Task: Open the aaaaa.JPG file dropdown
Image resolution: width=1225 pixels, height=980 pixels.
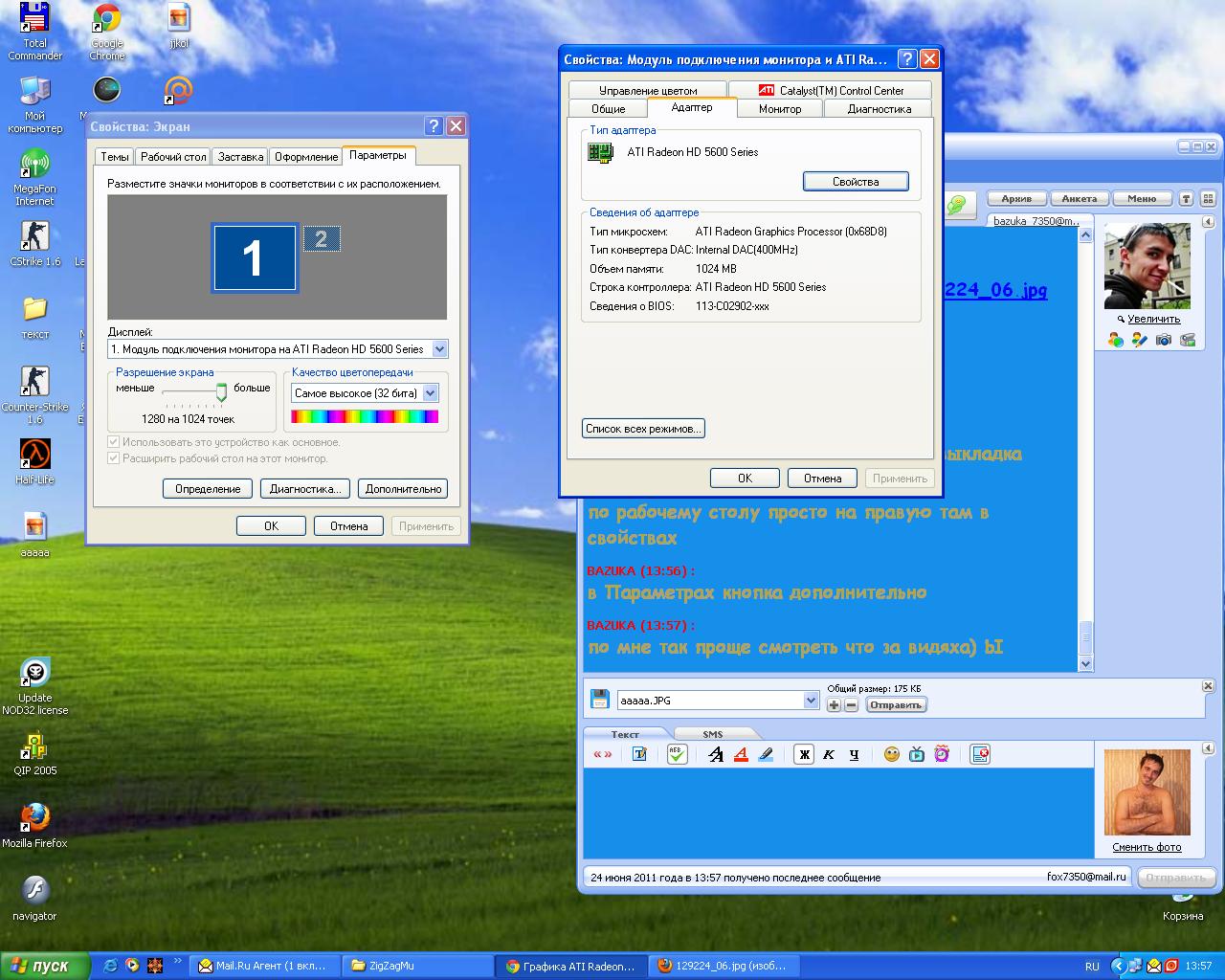Action: point(811,701)
